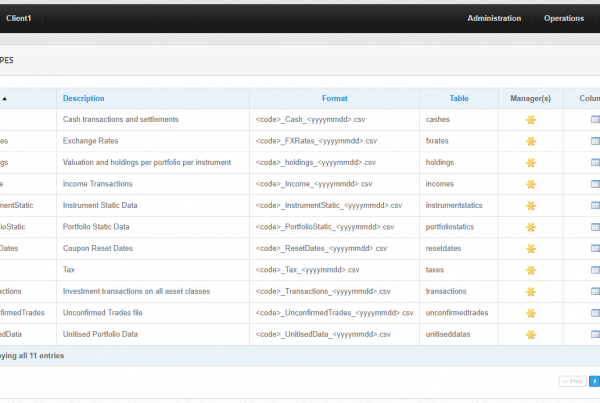600x403 pixels.
Task: Open managers icon for Exchange Rates row
Action: pos(530,141)
